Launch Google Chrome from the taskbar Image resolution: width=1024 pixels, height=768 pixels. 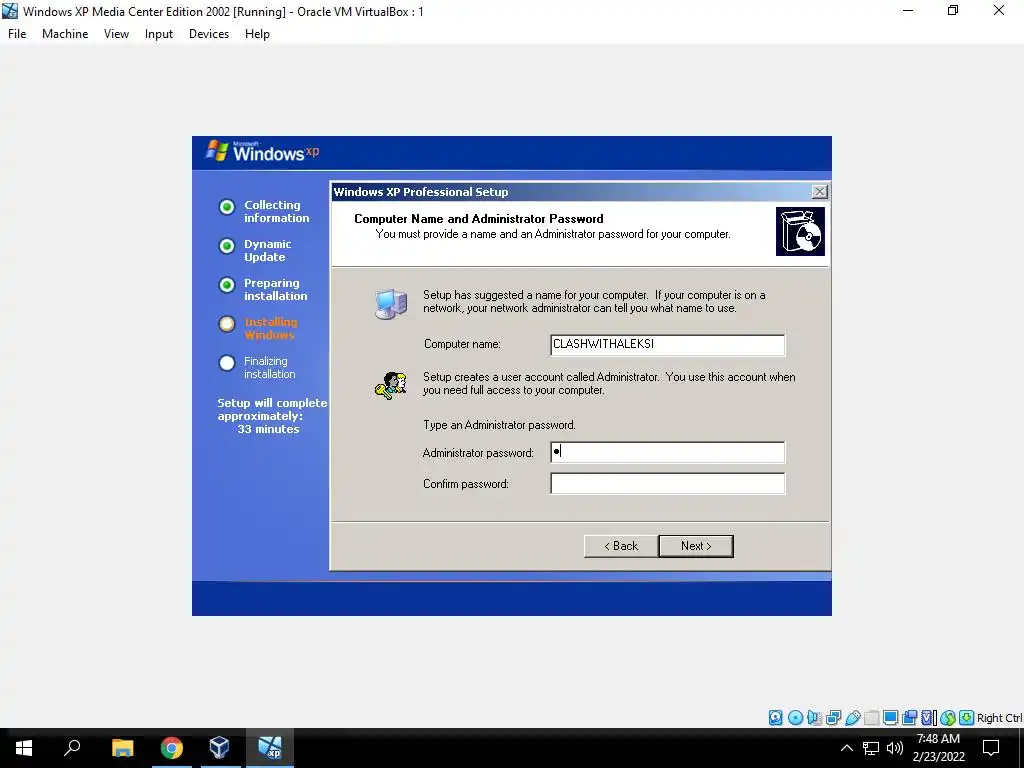pos(172,748)
